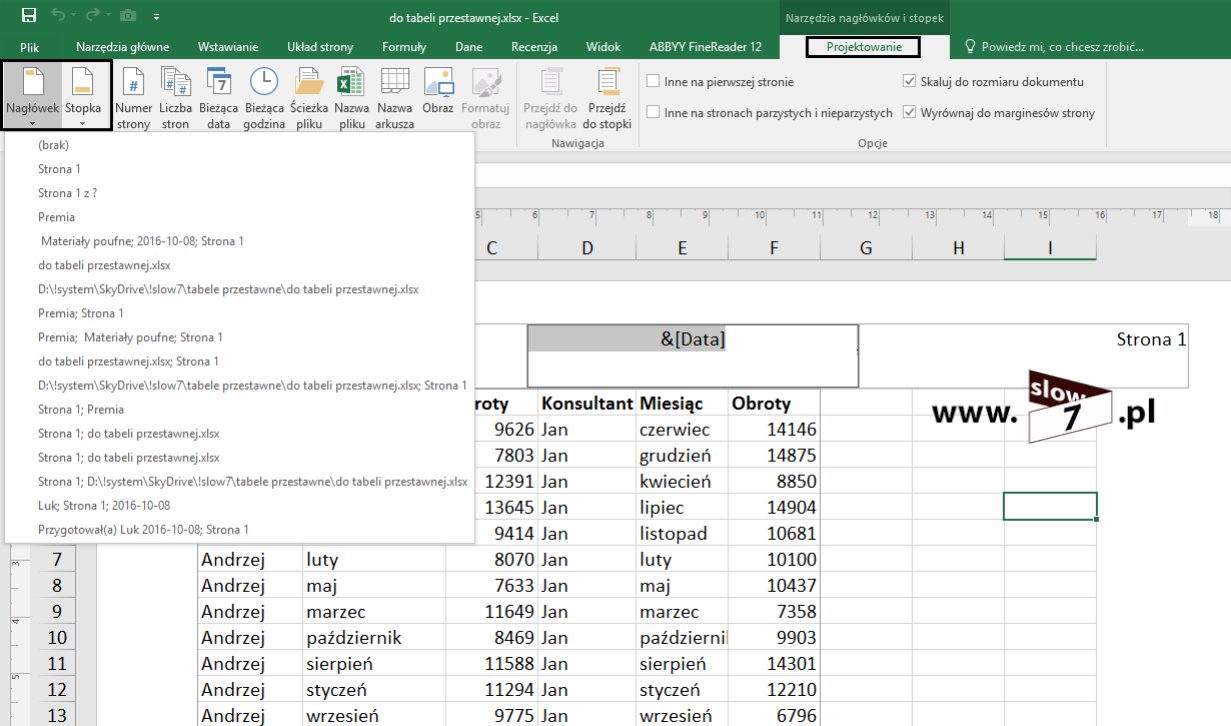This screenshot has height=726, width=1231.
Task: Choose 'Strona 1 z ?' header preset
Action: pos(240,193)
